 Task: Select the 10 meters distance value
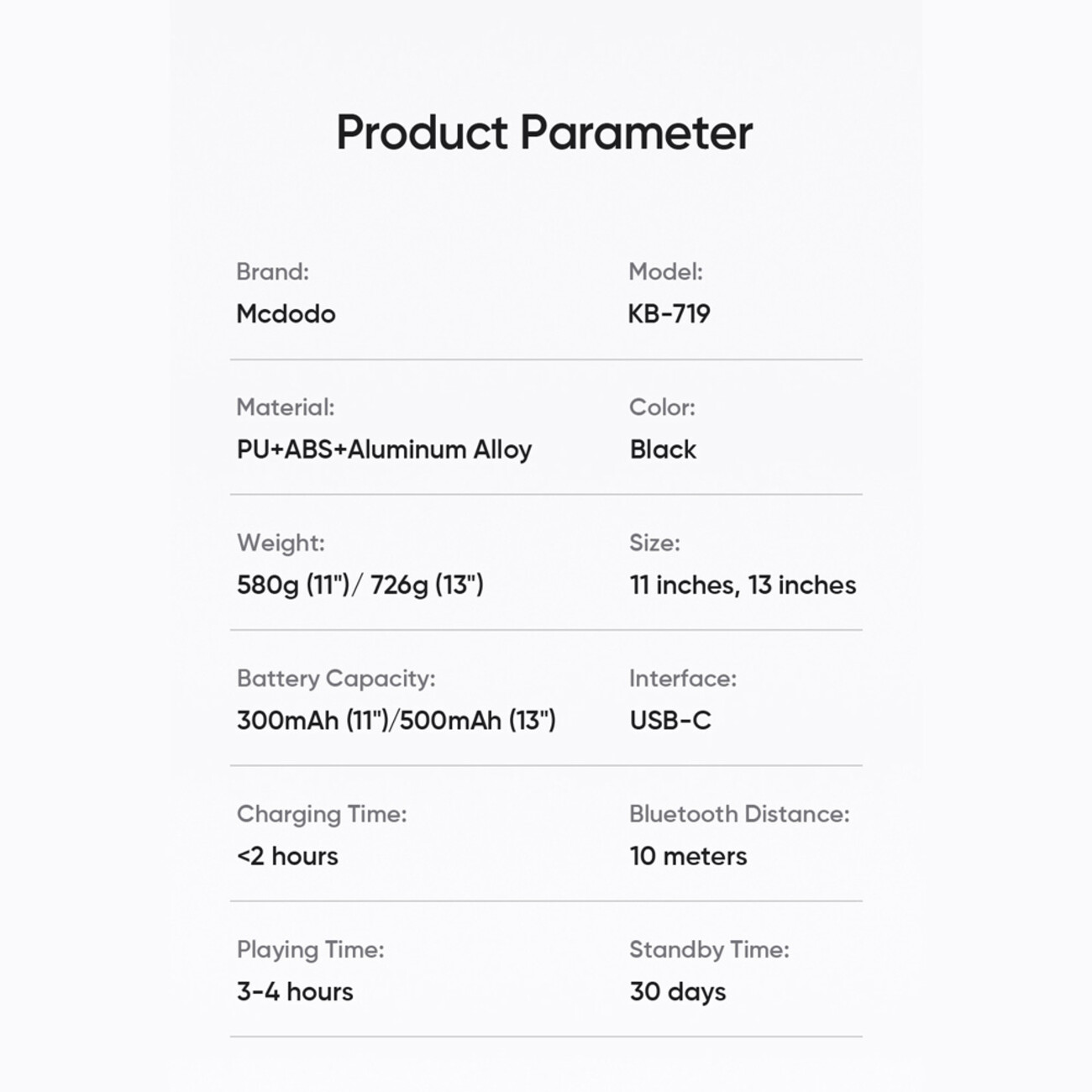[688, 856]
